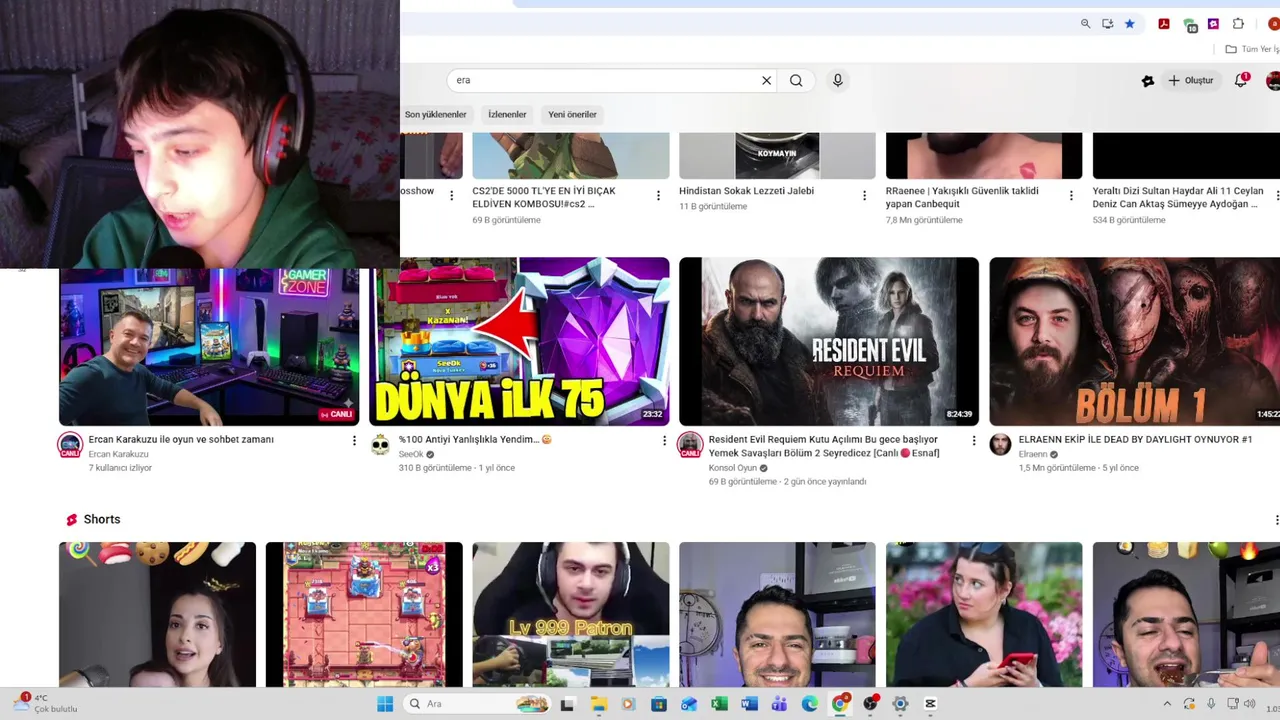Open the Shorts section options menu
This screenshot has height=720, width=1280.
click(1276, 520)
